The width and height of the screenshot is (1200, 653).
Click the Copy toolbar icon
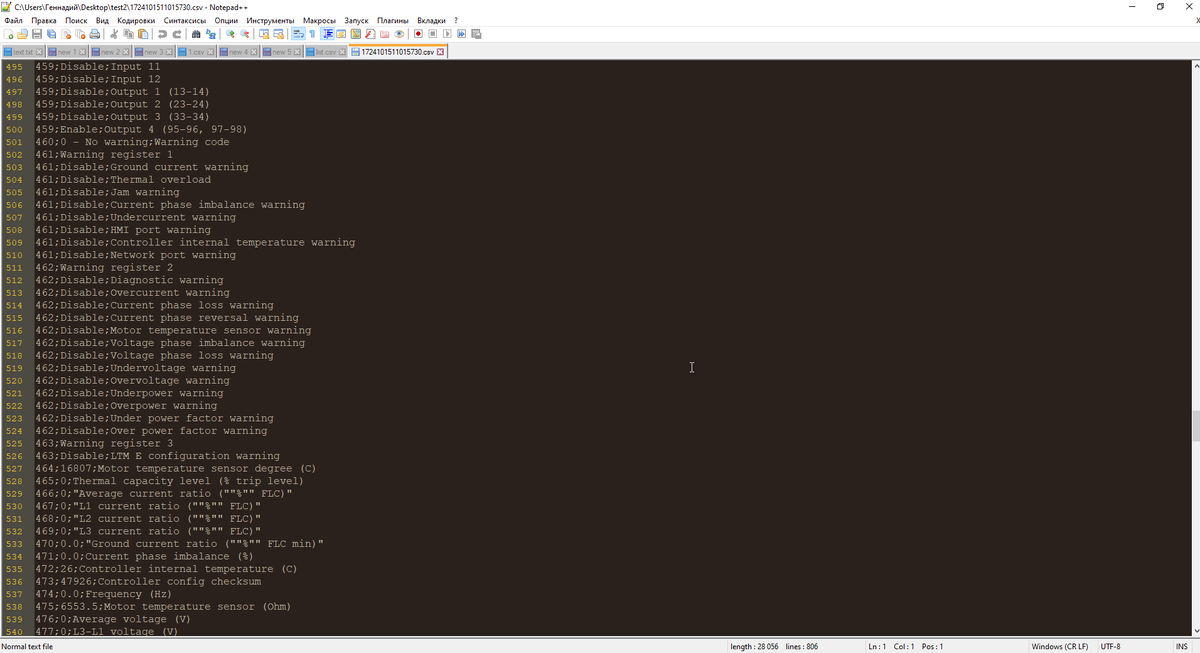(x=128, y=33)
